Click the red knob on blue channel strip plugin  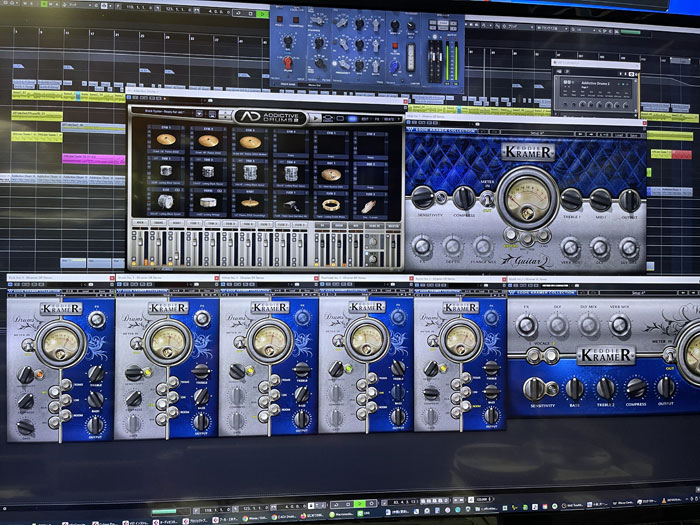(288, 62)
